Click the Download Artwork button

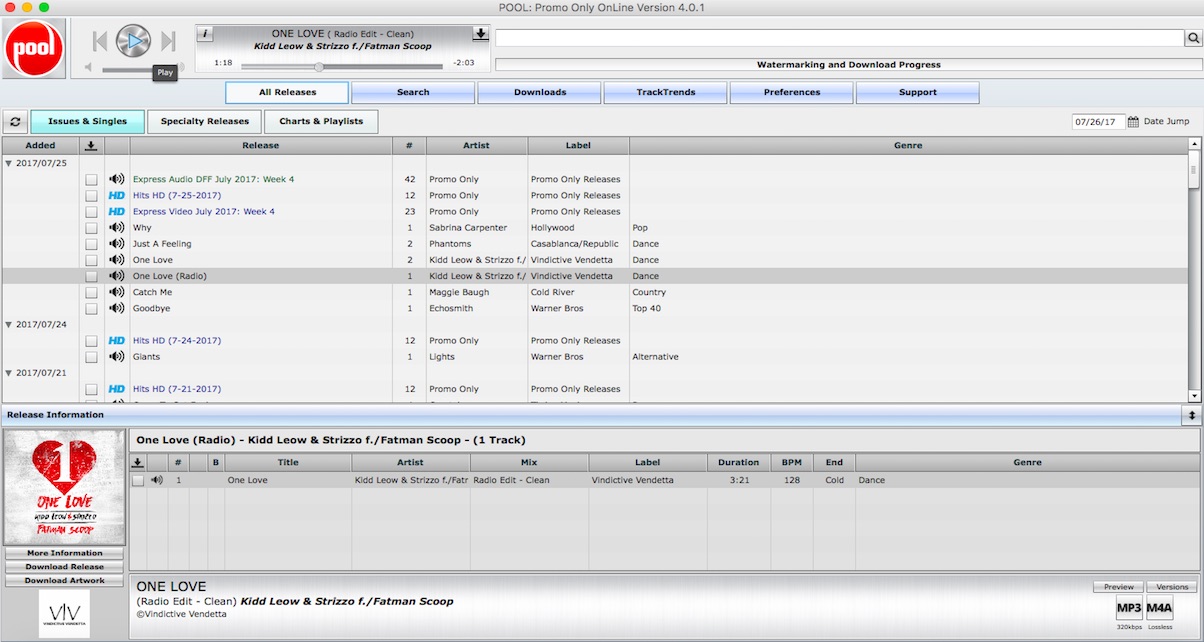(x=65, y=581)
